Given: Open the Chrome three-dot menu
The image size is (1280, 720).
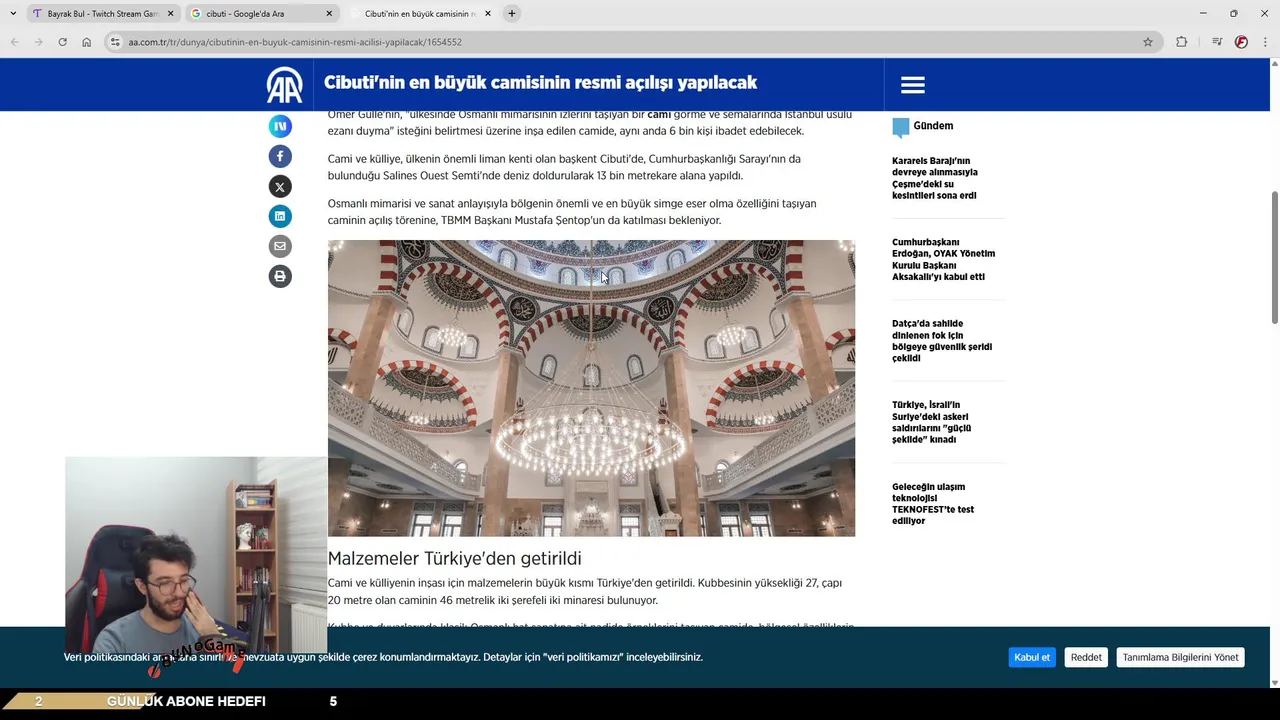Looking at the screenshot, I should pyautogui.click(x=1265, y=42).
